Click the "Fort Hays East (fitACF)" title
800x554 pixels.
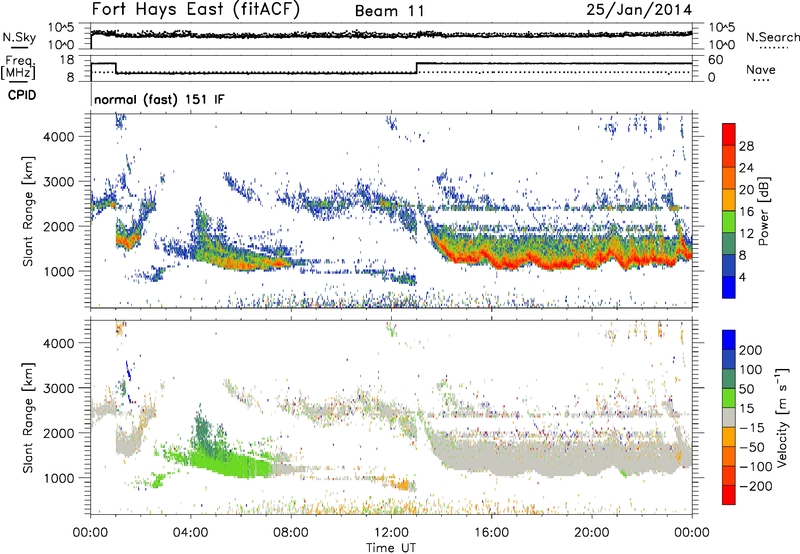(x=196, y=9)
